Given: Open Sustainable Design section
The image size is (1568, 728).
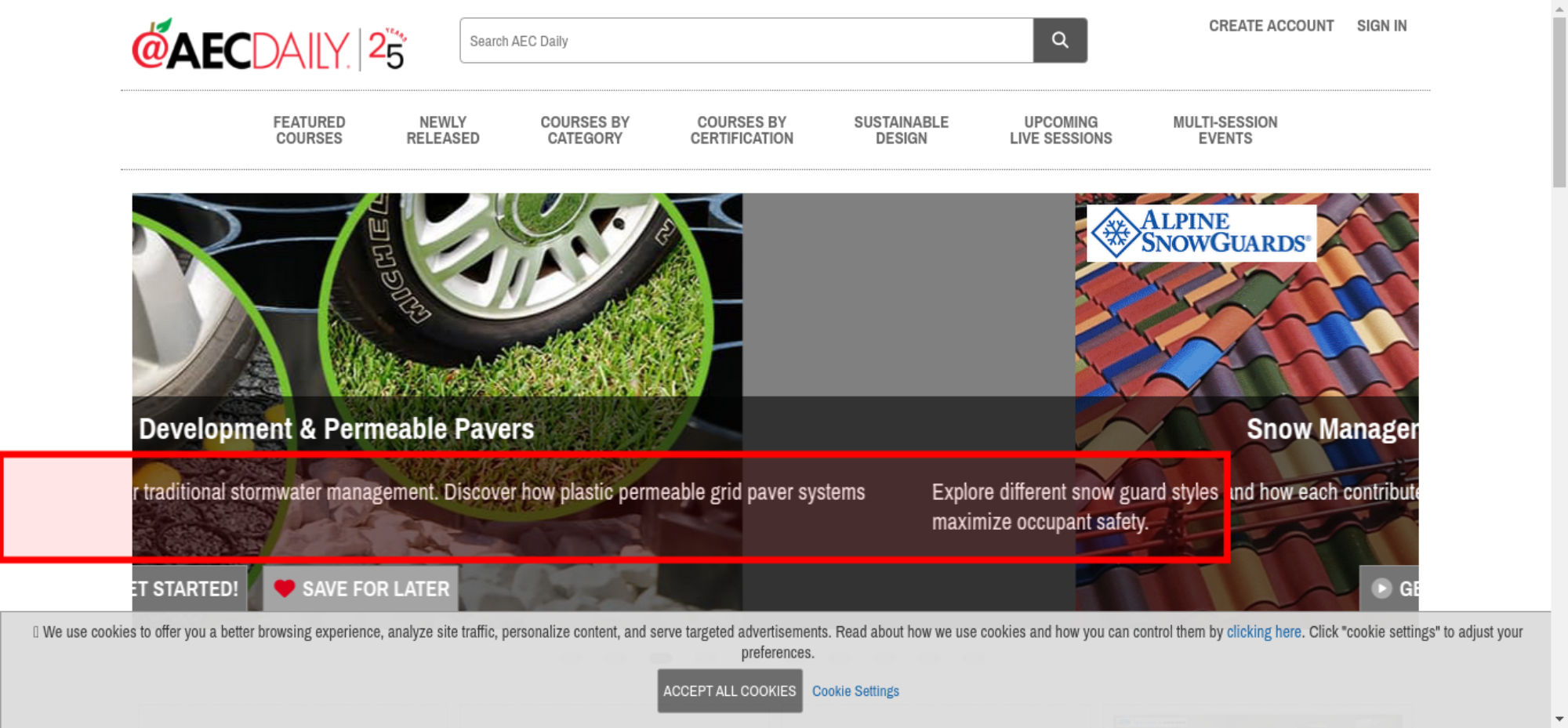Looking at the screenshot, I should tap(901, 130).
